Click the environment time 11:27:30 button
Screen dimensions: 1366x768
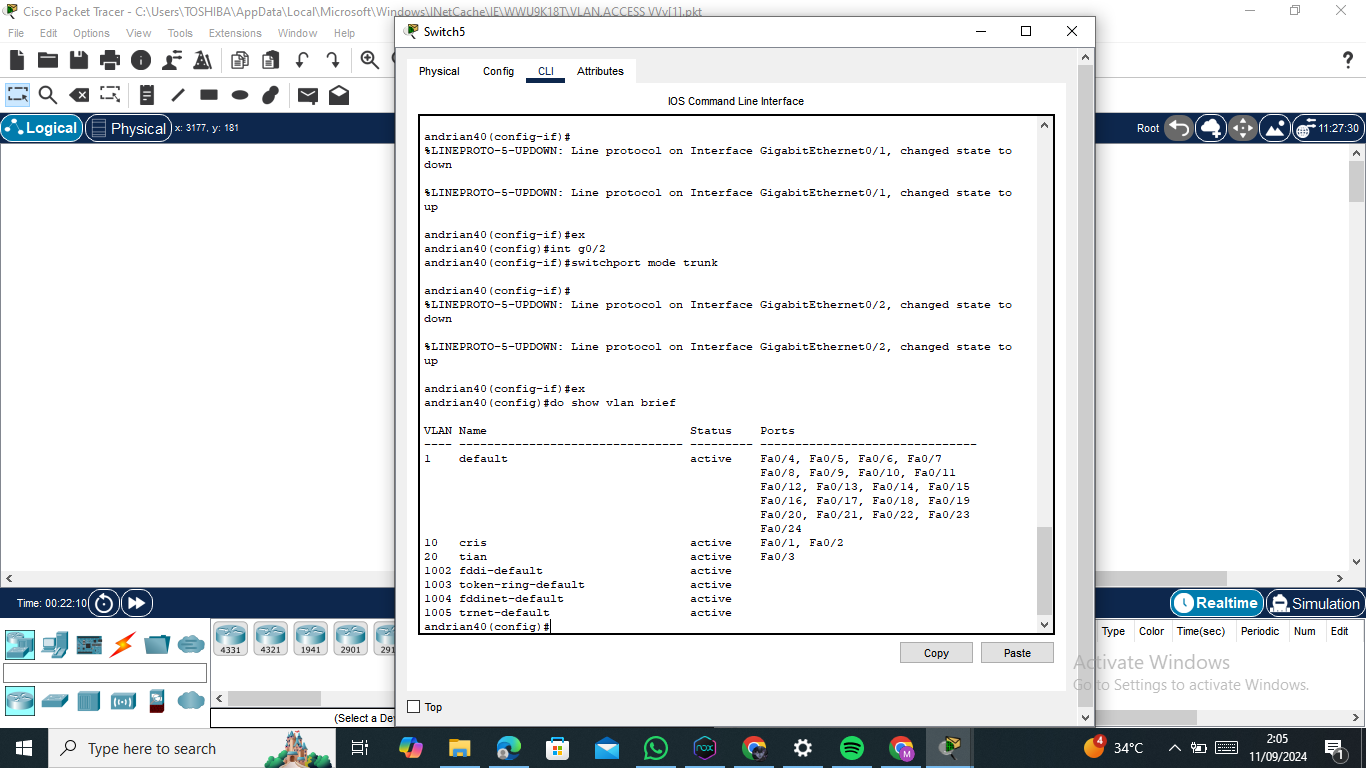[x=1327, y=128]
